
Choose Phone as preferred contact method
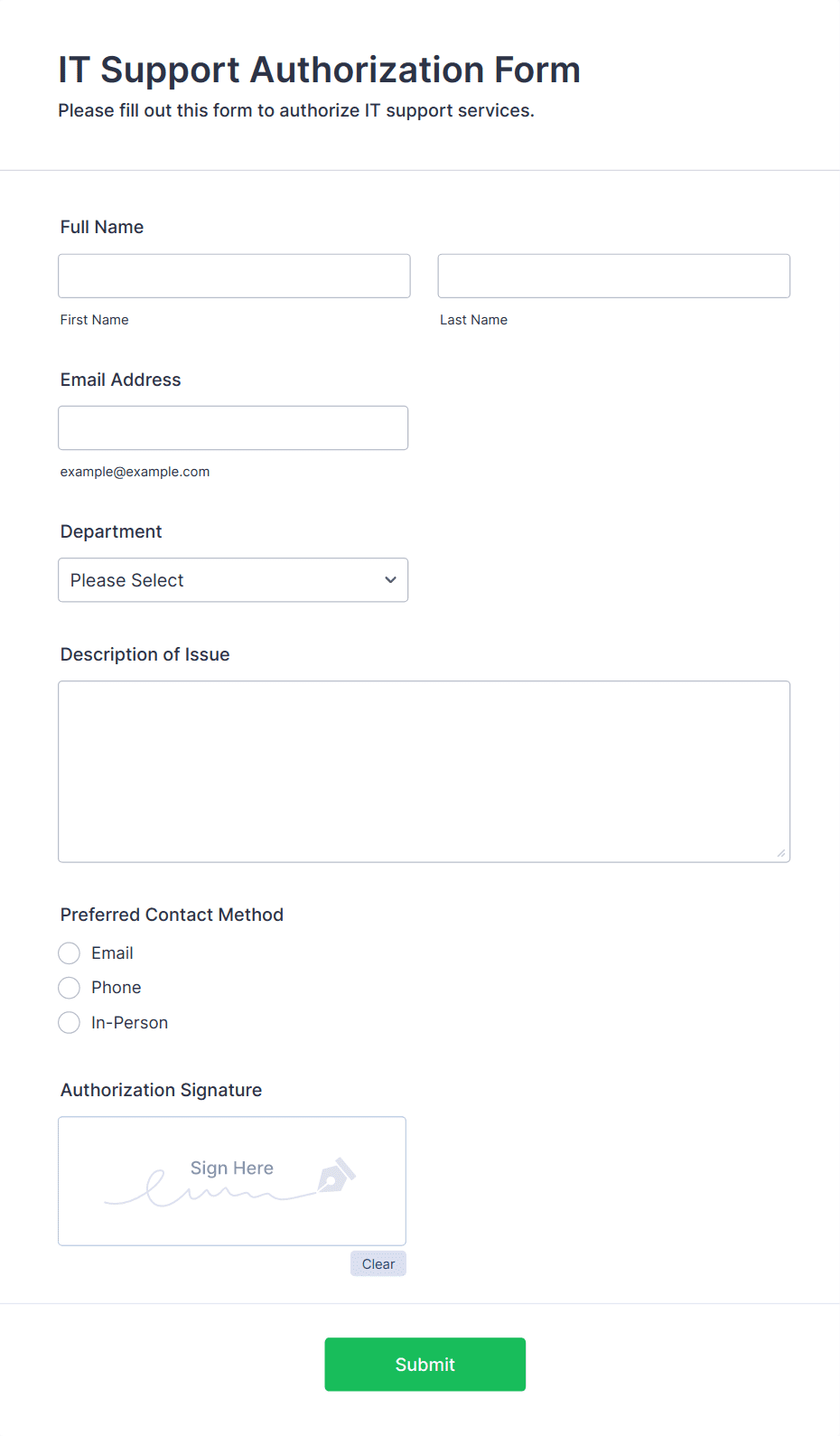70,988
